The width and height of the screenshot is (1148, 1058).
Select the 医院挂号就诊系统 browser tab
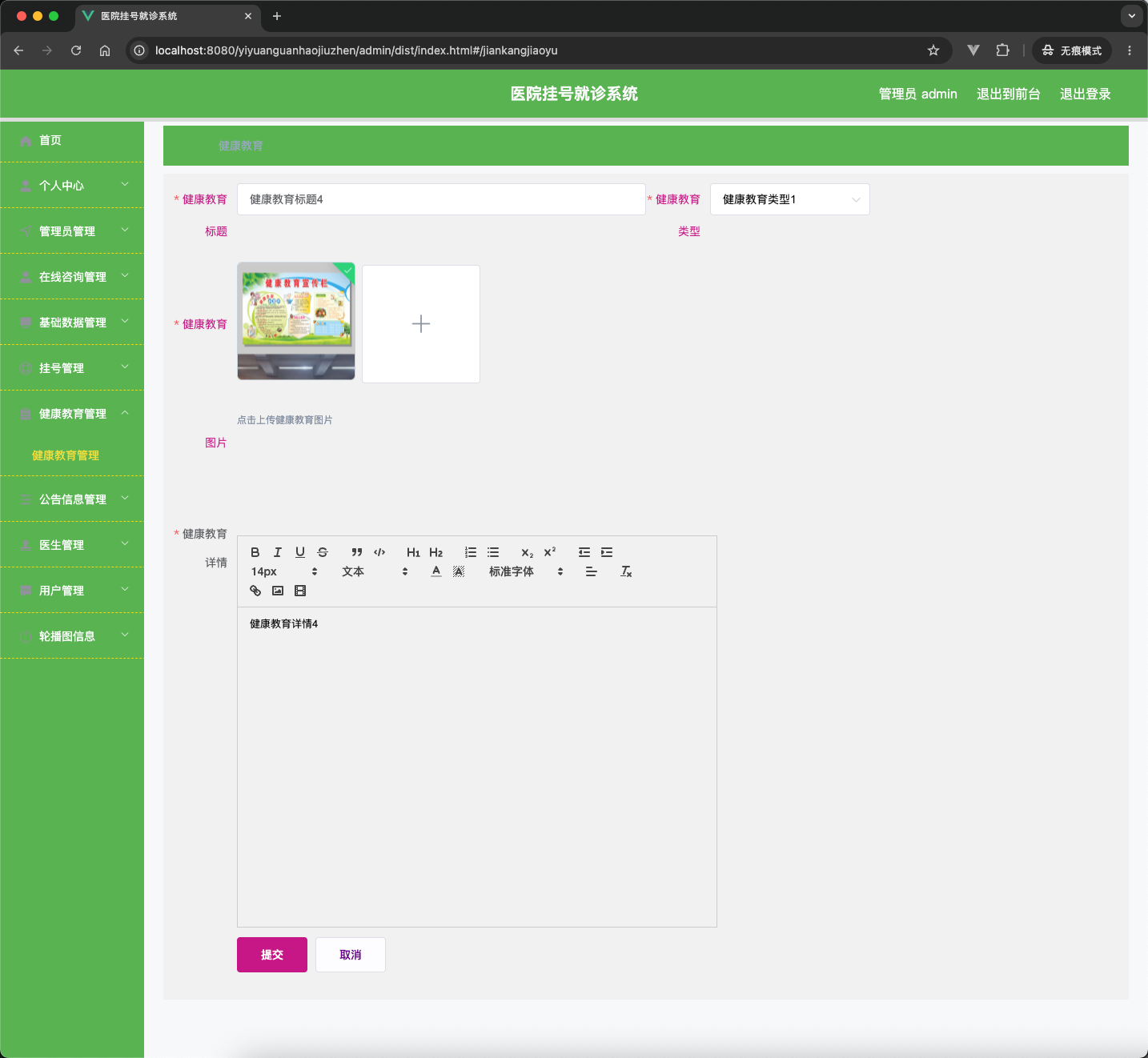[x=167, y=16]
